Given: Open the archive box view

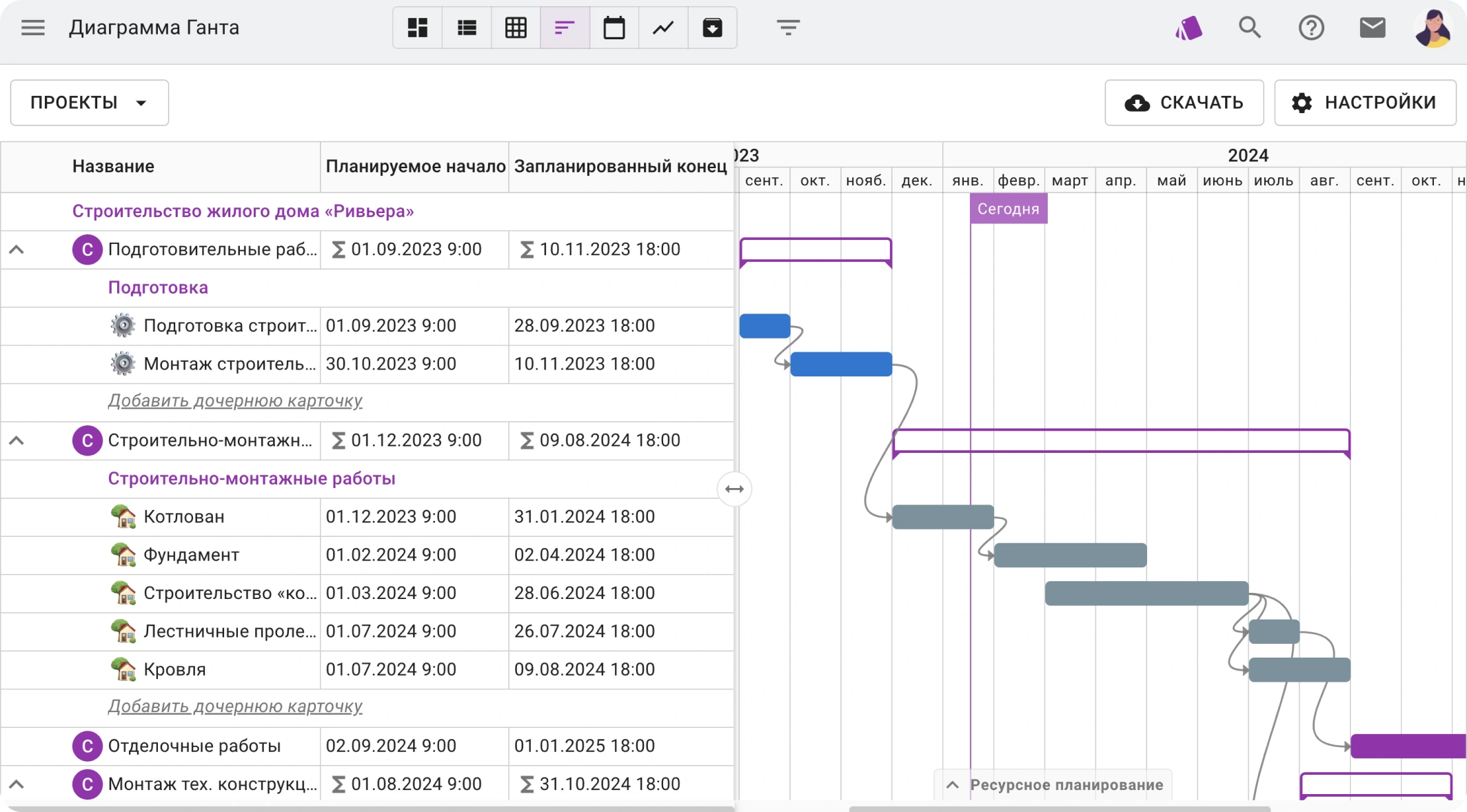Looking at the screenshot, I should [x=712, y=28].
